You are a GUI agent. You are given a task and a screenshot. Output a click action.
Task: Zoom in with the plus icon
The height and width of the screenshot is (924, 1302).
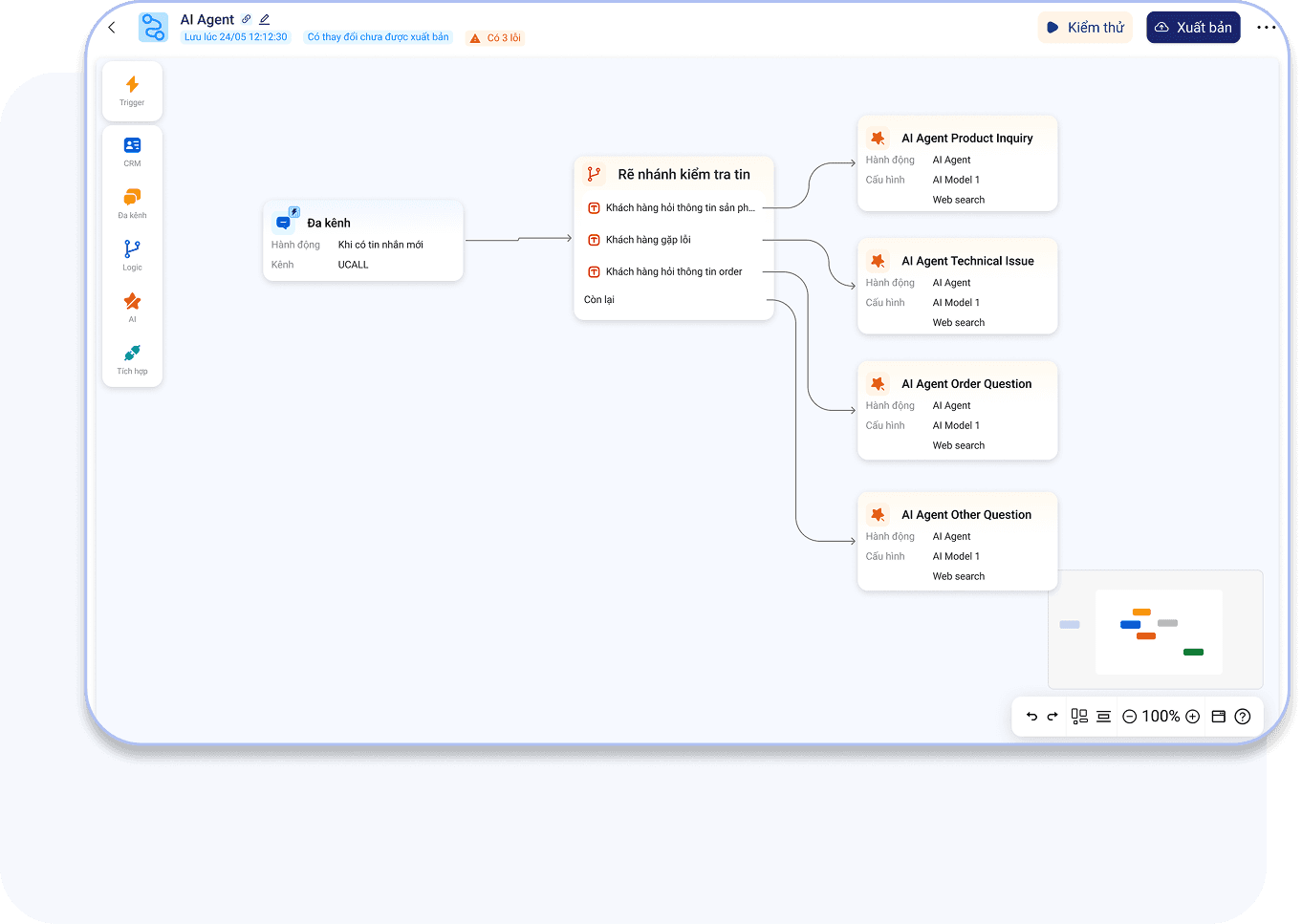point(1192,717)
